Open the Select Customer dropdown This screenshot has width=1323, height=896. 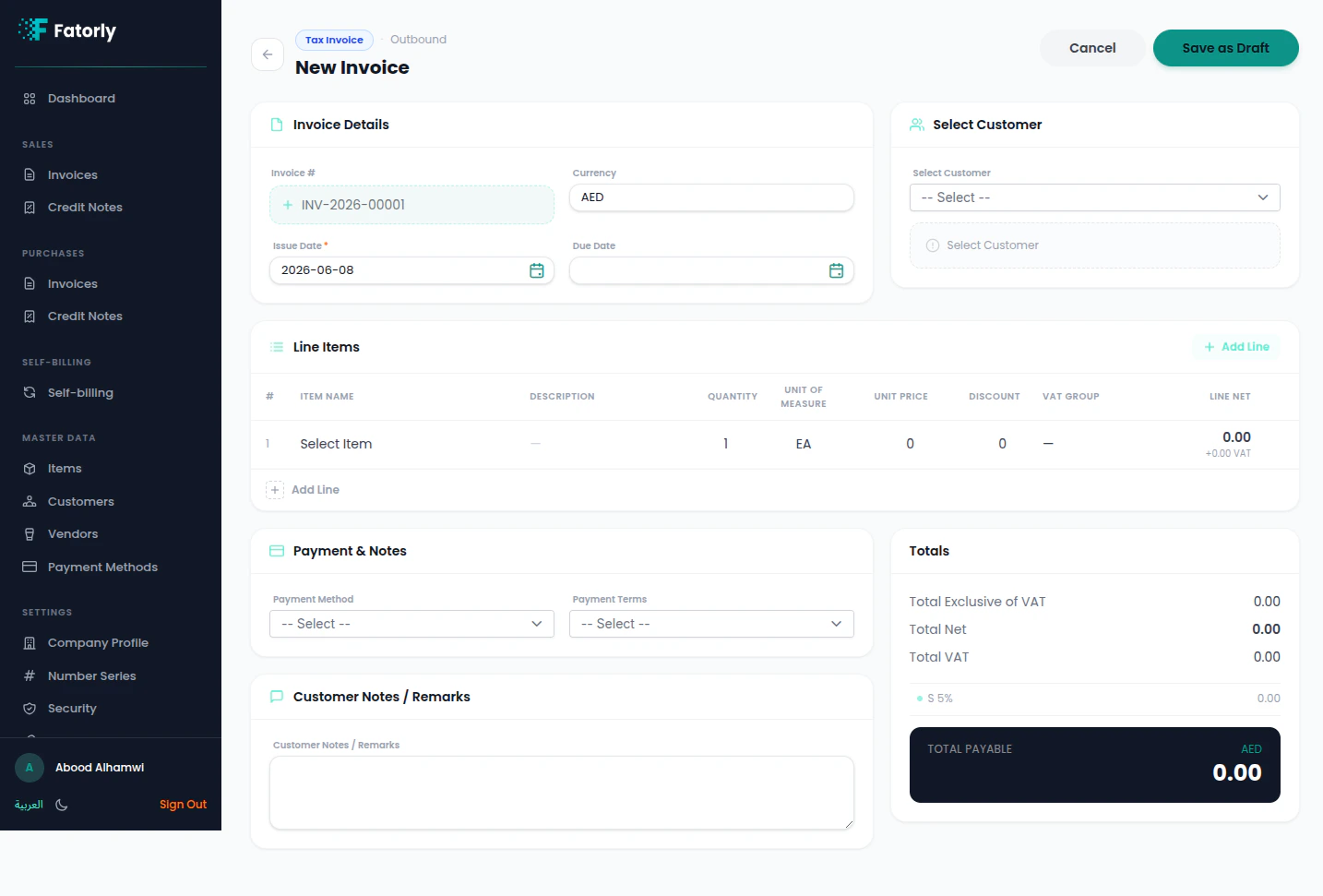pyautogui.click(x=1095, y=197)
